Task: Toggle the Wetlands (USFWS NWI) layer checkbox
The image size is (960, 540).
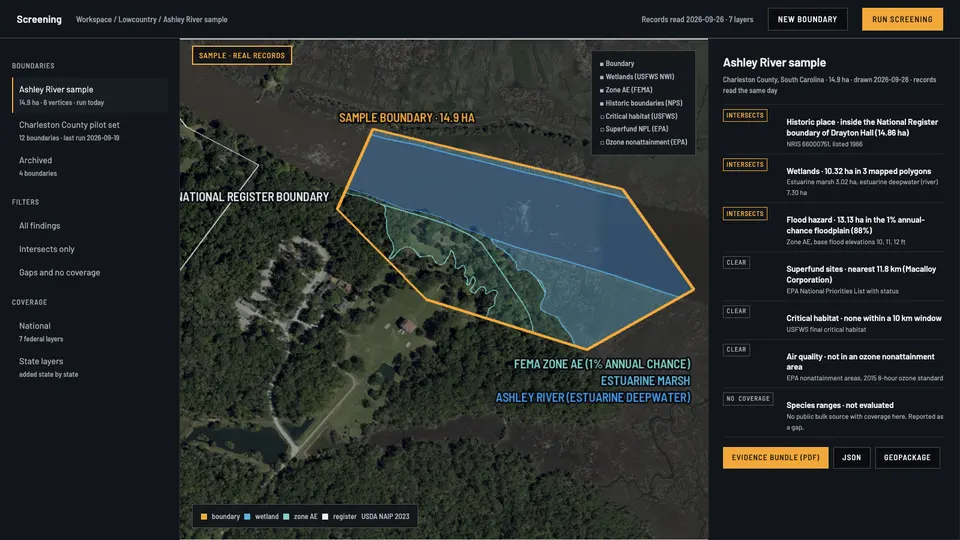Action: tap(602, 77)
